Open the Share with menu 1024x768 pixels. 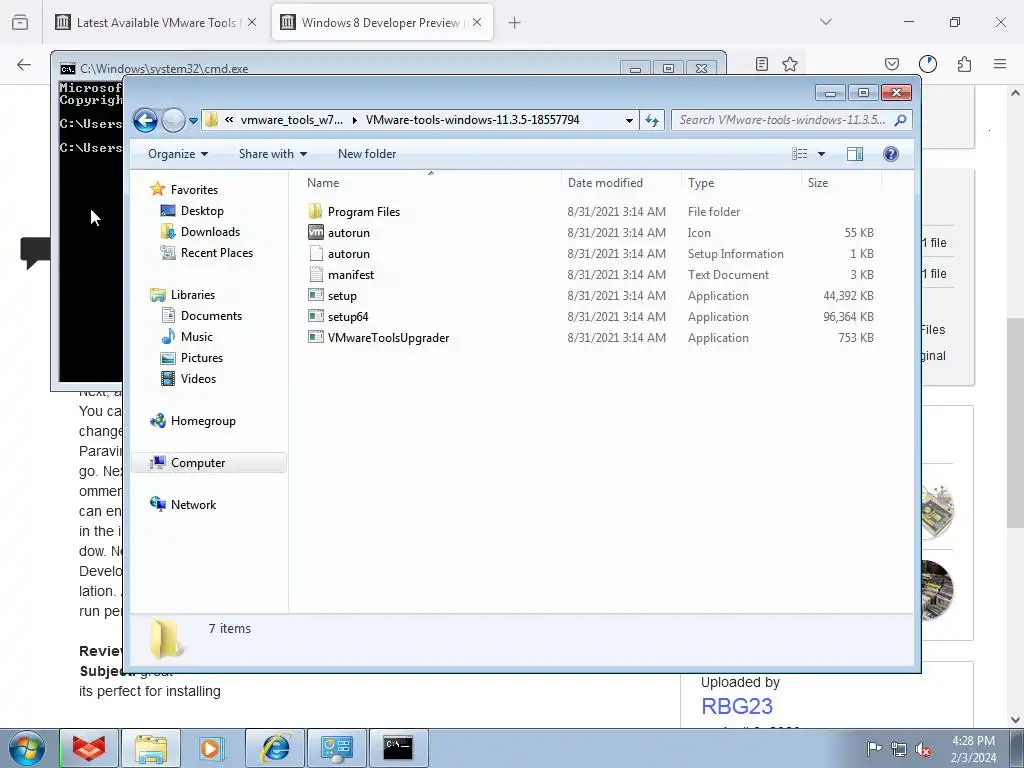(272, 154)
